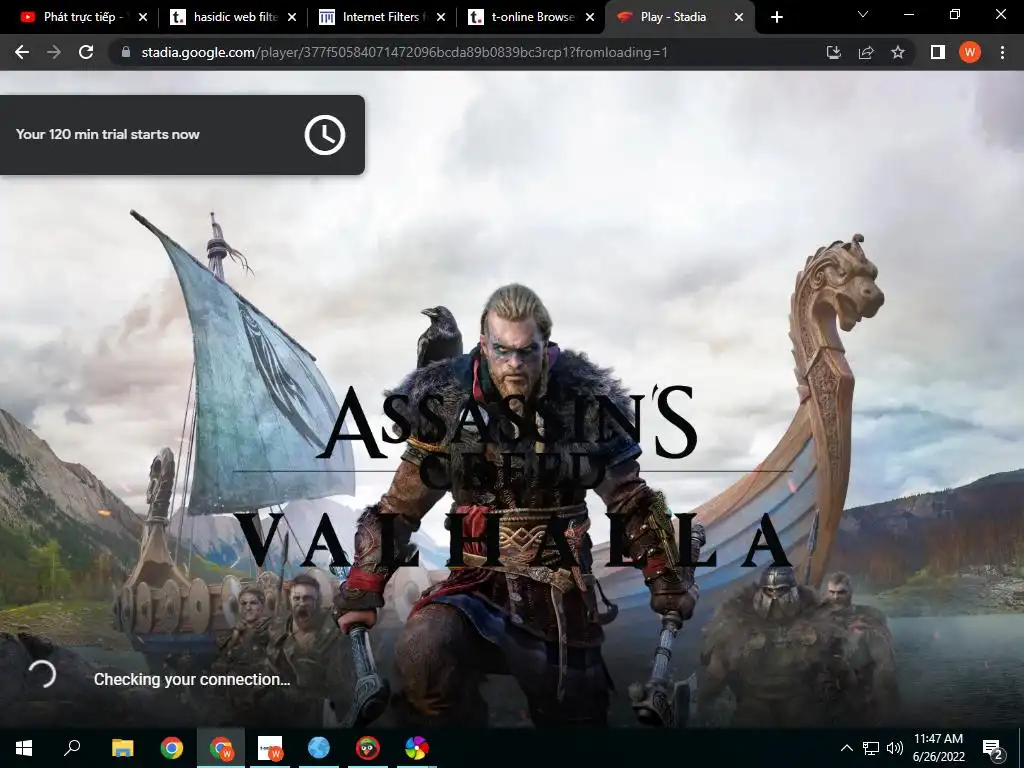This screenshot has width=1024, height=768.
Task: Click the 'Your 120 min trial starts now' text
Action: tap(108, 135)
